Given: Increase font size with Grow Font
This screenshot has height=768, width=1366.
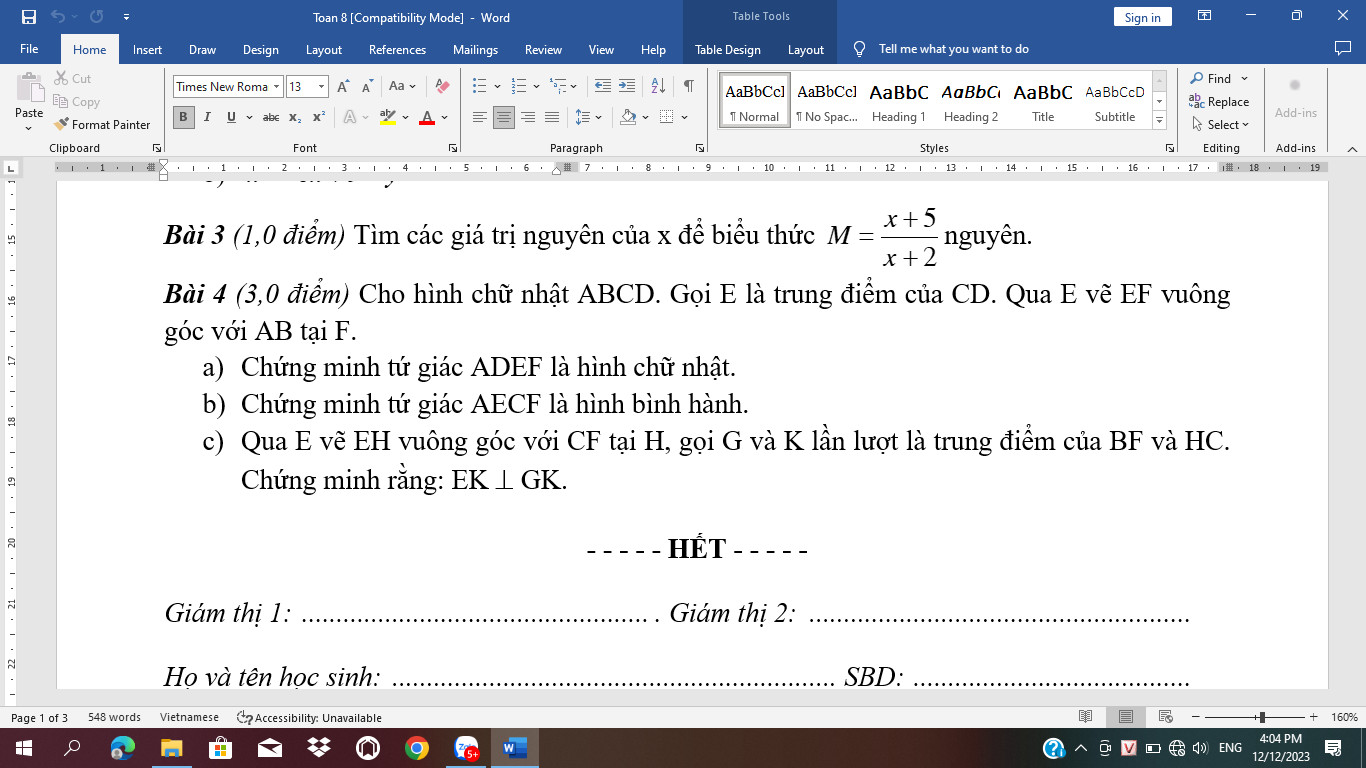Looking at the screenshot, I should [343, 86].
